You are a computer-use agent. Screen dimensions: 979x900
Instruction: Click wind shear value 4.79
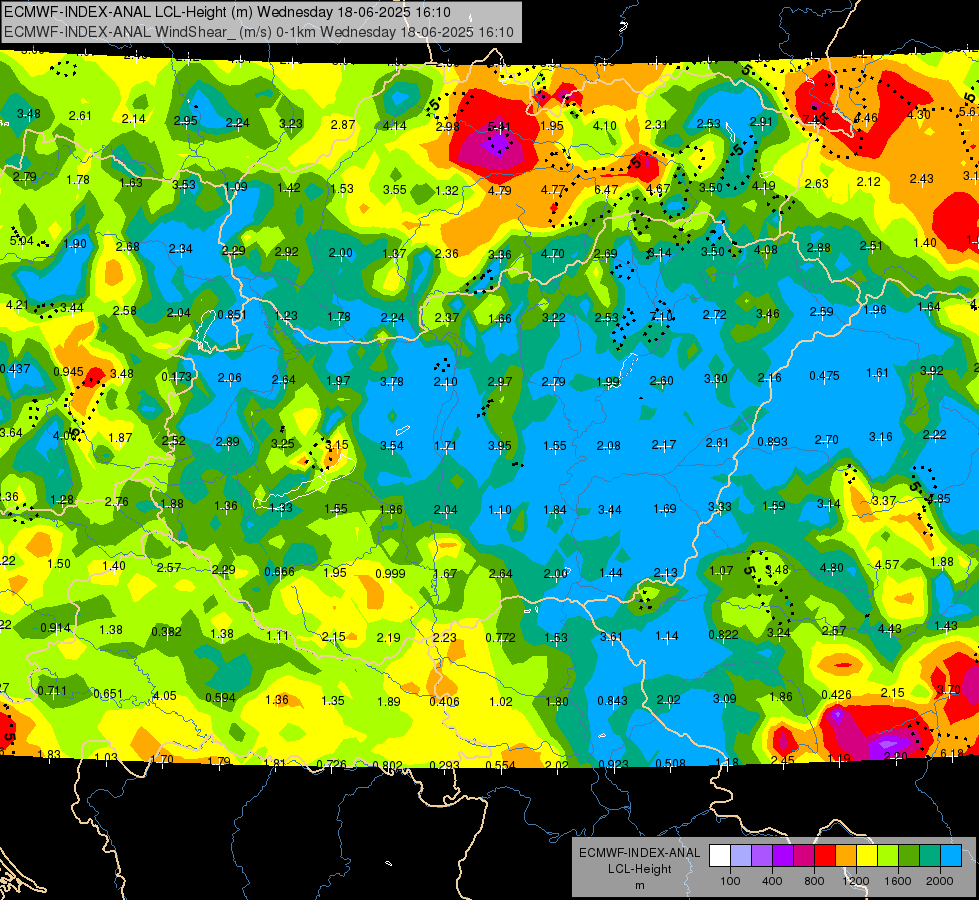coord(499,190)
